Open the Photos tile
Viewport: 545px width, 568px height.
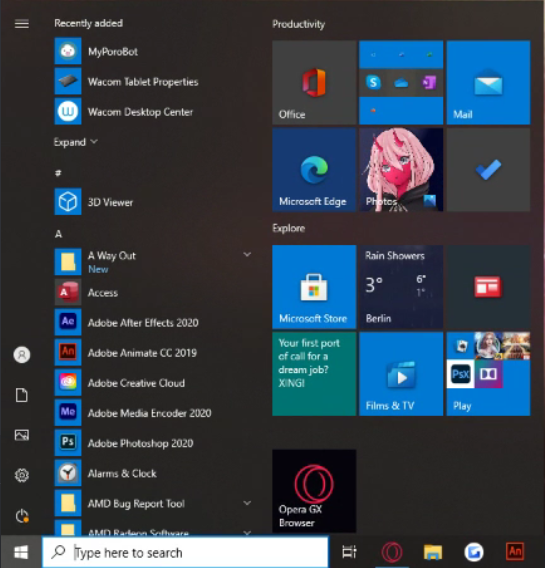(x=401, y=170)
